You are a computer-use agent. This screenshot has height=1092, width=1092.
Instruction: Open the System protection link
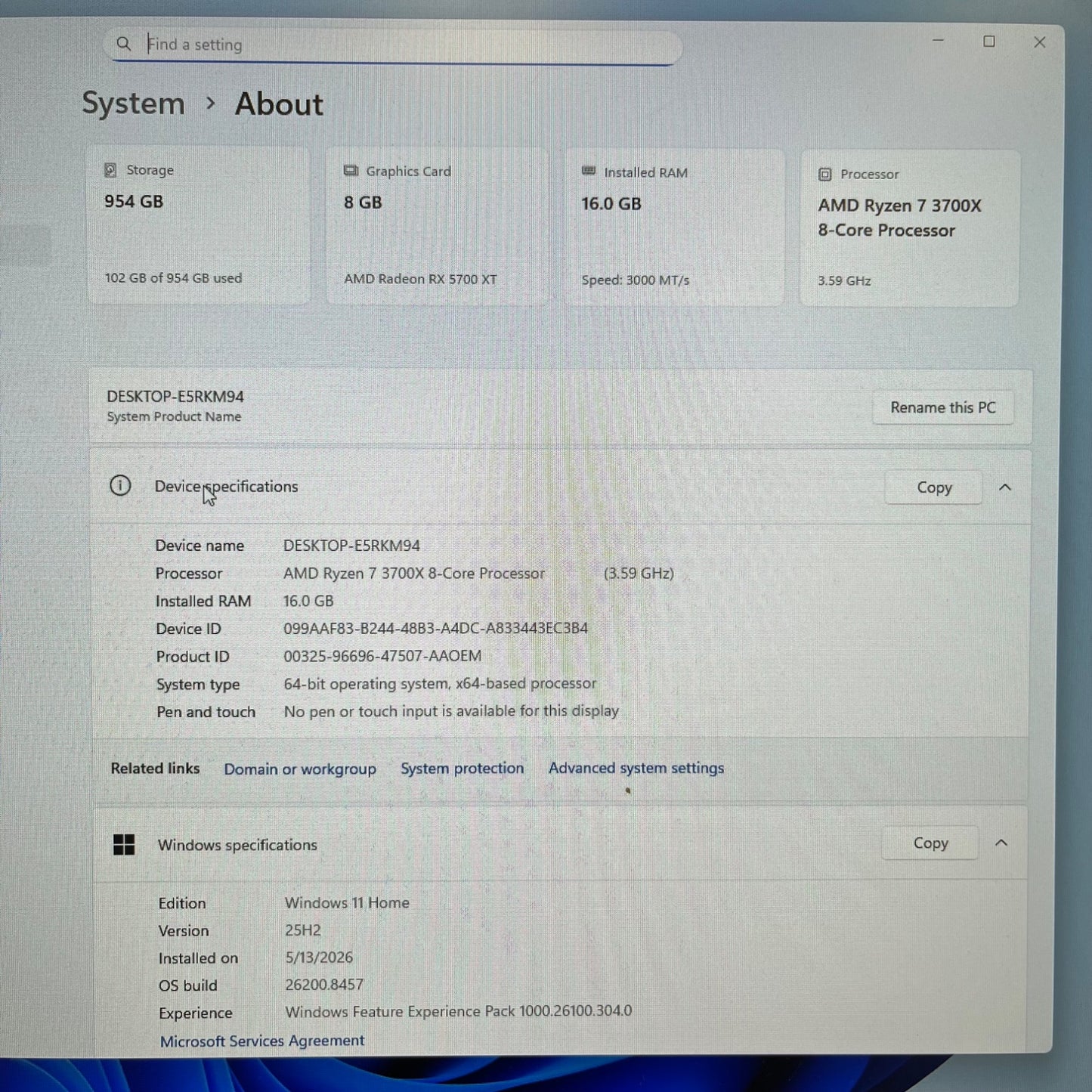coord(462,768)
